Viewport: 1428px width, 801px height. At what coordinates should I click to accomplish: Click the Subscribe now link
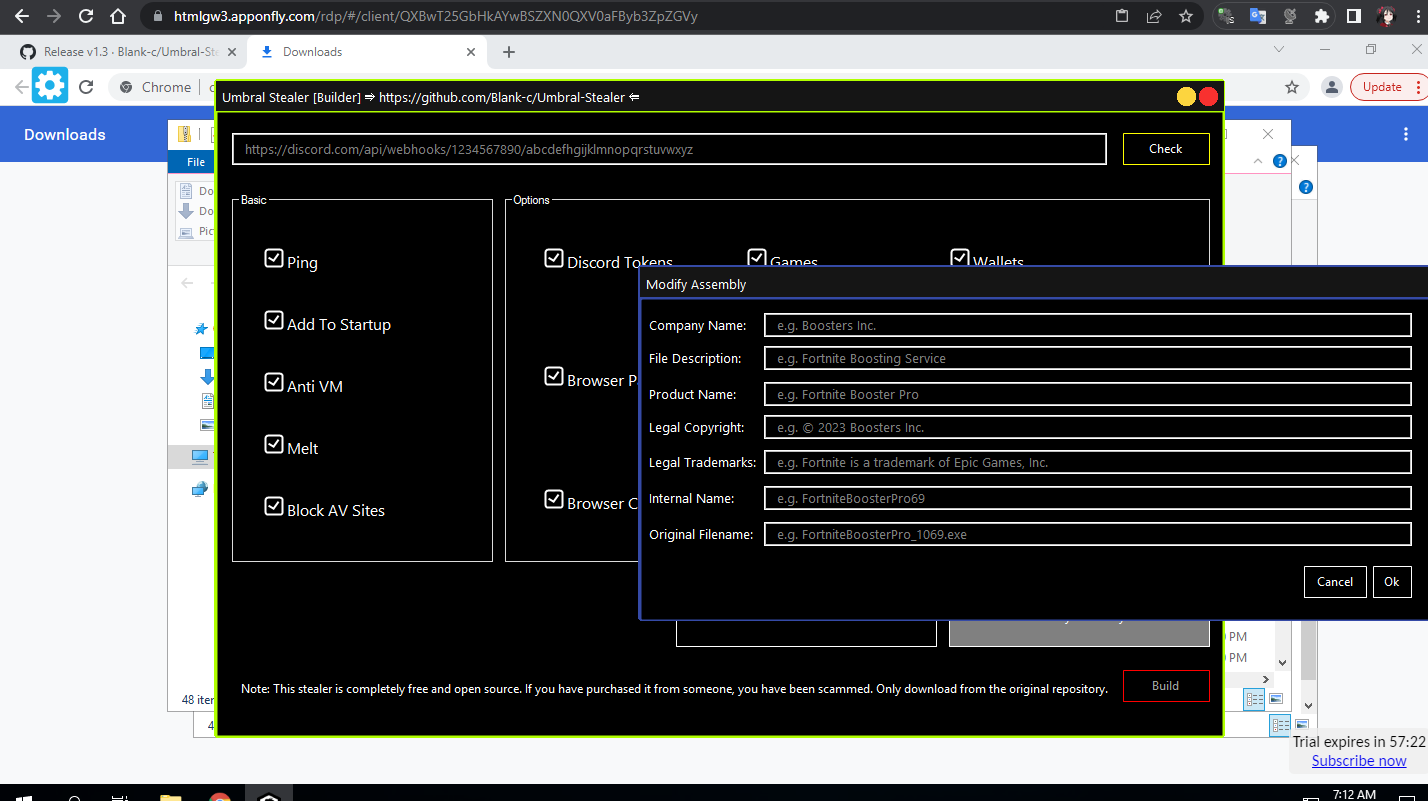[1358, 760]
